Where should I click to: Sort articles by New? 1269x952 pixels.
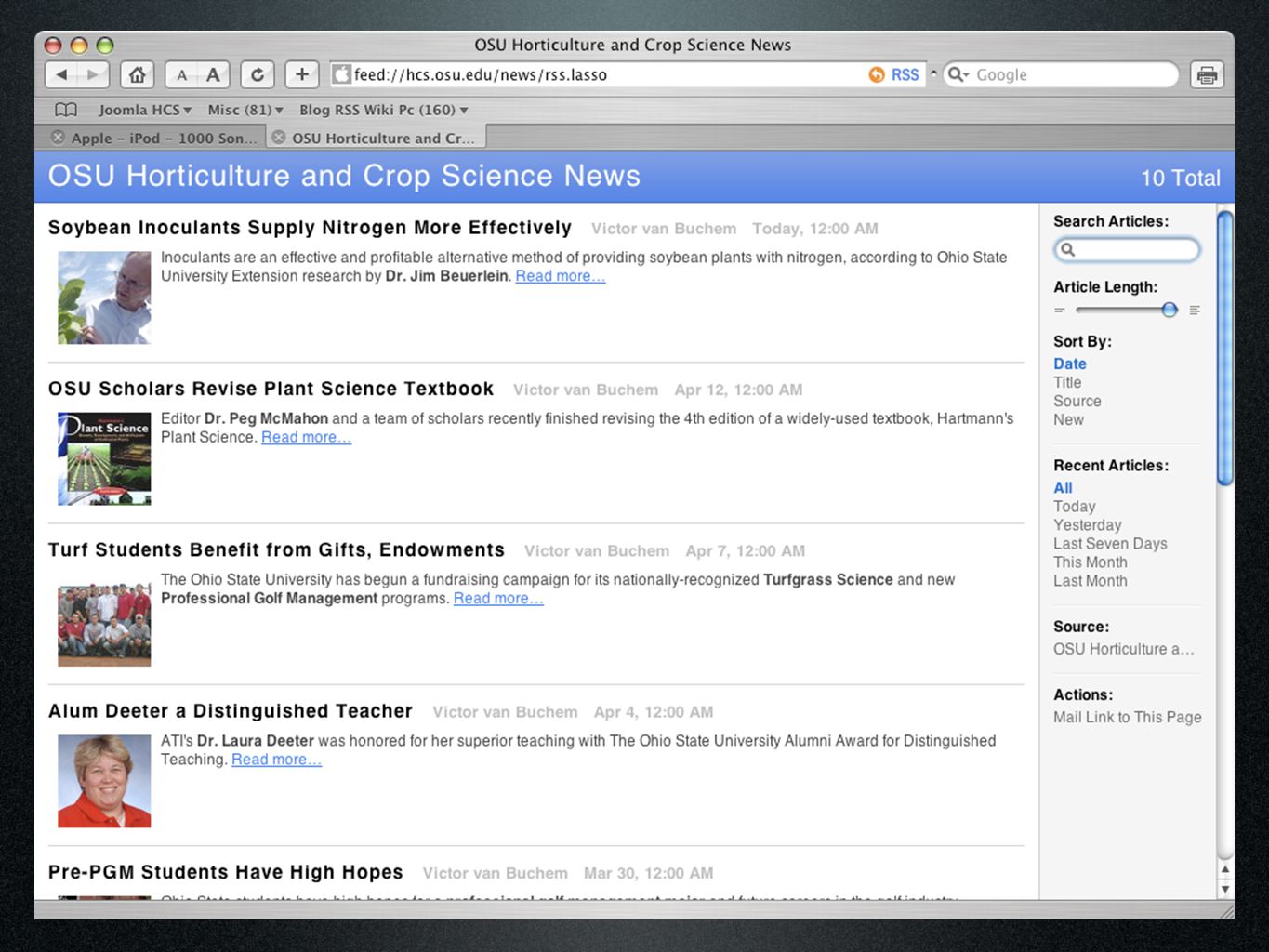pyautogui.click(x=1068, y=419)
